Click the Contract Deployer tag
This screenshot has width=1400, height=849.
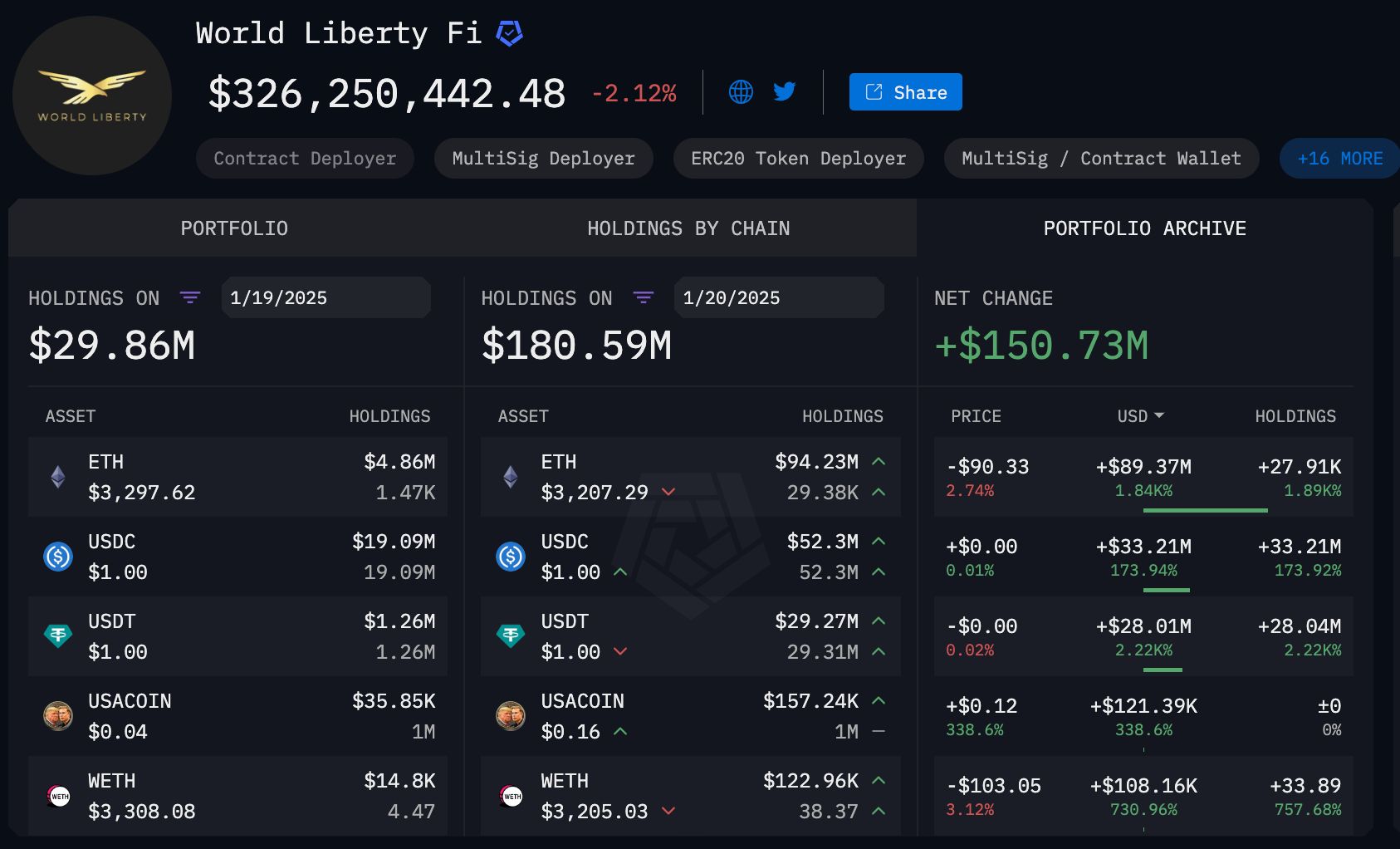point(305,158)
